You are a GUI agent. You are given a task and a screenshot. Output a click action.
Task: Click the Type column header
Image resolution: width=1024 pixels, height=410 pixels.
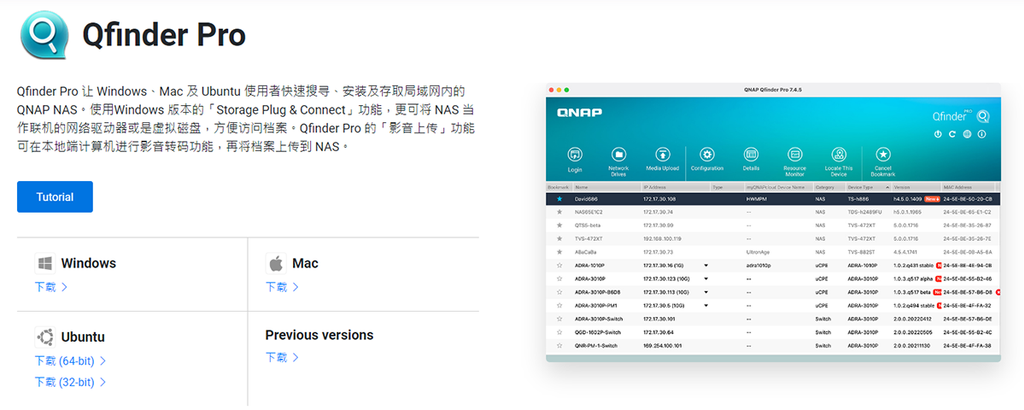pos(728,187)
